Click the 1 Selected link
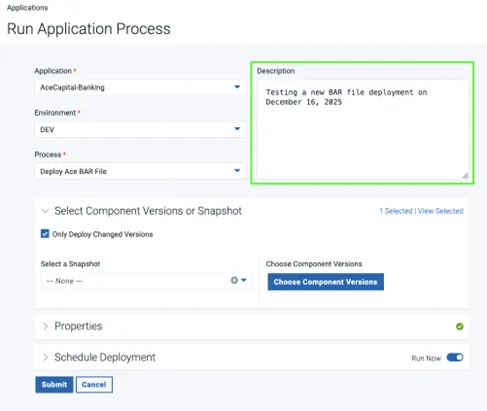Viewport: 487px width, 411px height. click(x=396, y=211)
